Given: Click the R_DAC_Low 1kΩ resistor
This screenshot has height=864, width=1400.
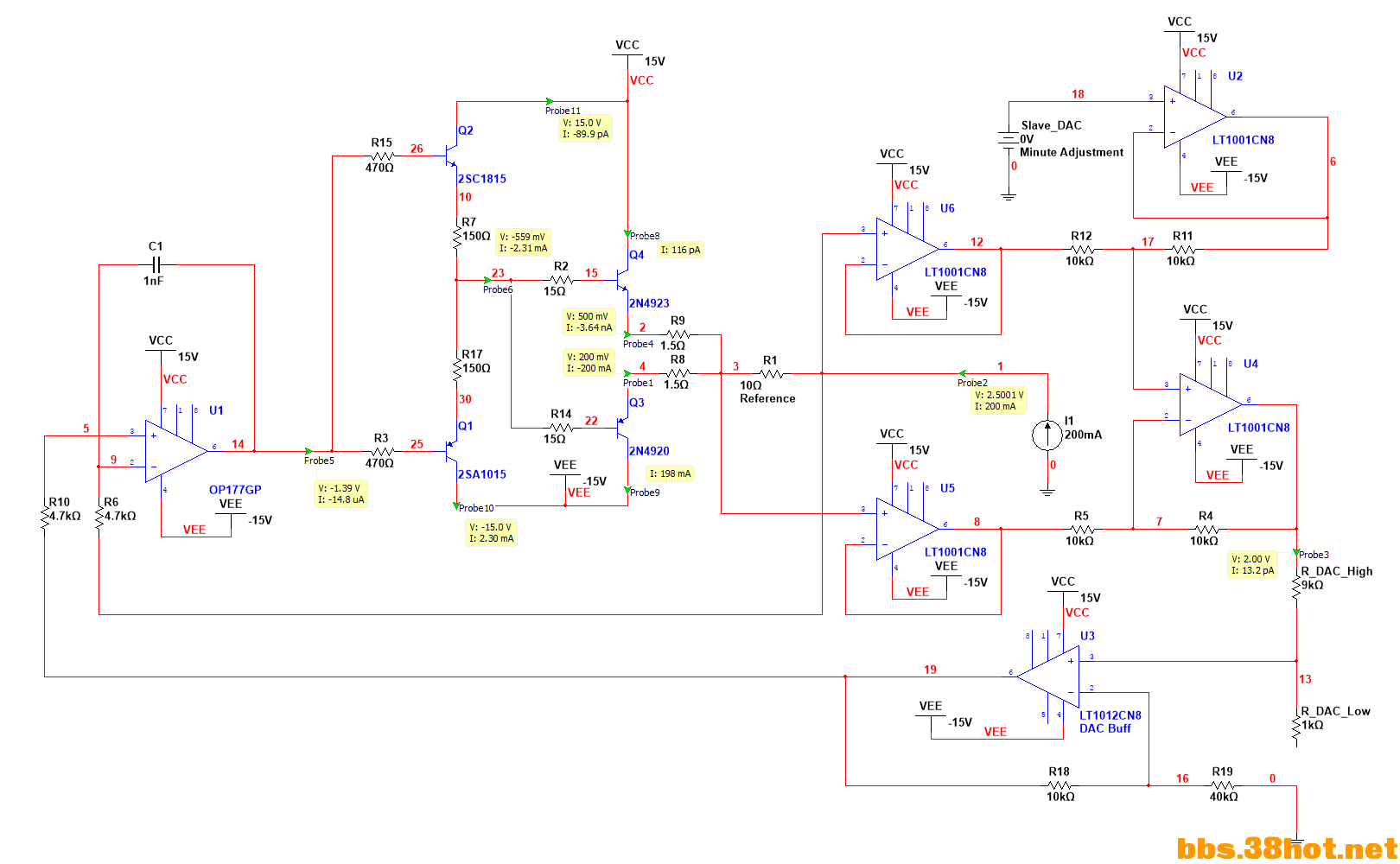Looking at the screenshot, I should click(1296, 727).
